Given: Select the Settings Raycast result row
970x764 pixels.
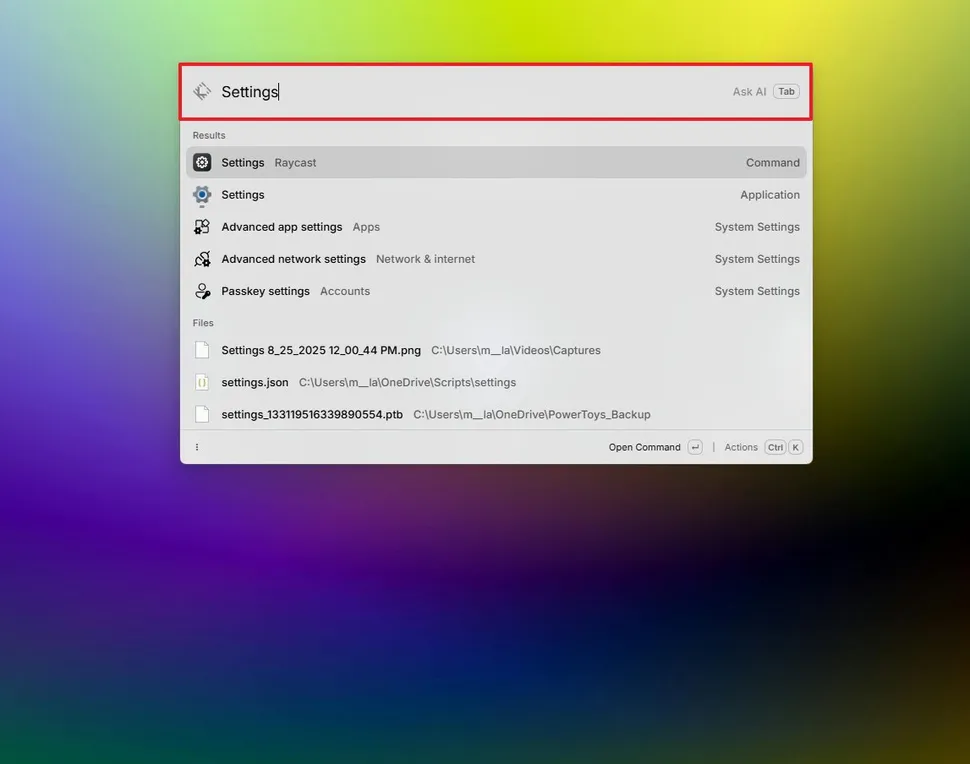Looking at the screenshot, I should 450,162.
